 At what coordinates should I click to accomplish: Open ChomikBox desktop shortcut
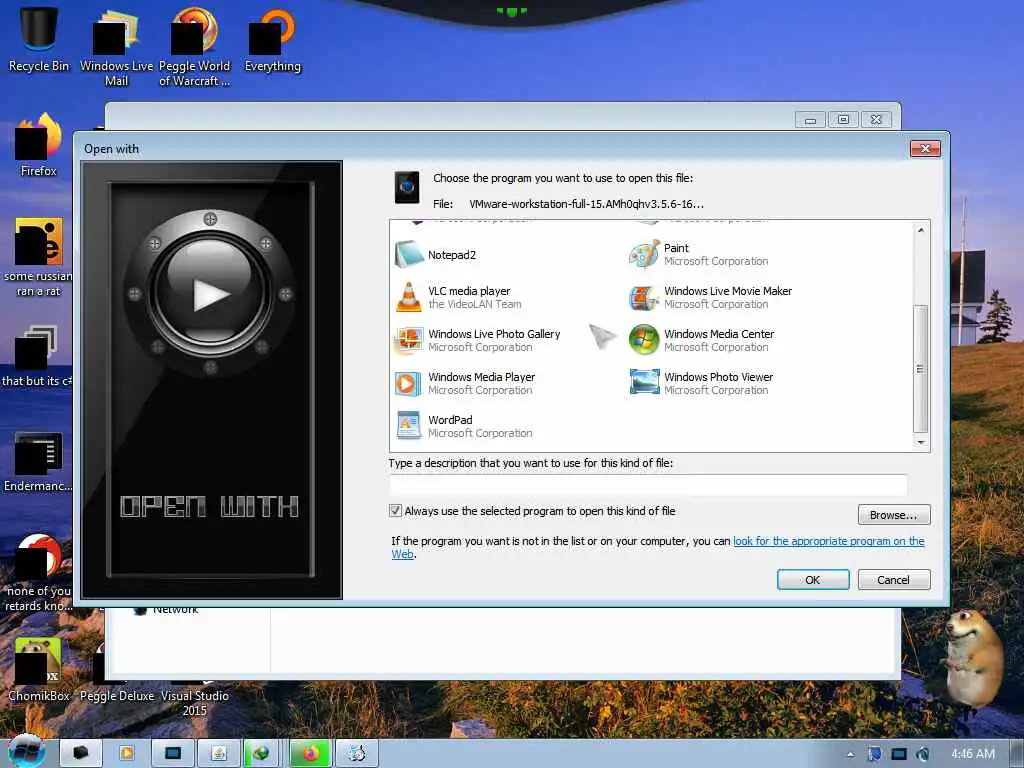click(x=39, y=670)
